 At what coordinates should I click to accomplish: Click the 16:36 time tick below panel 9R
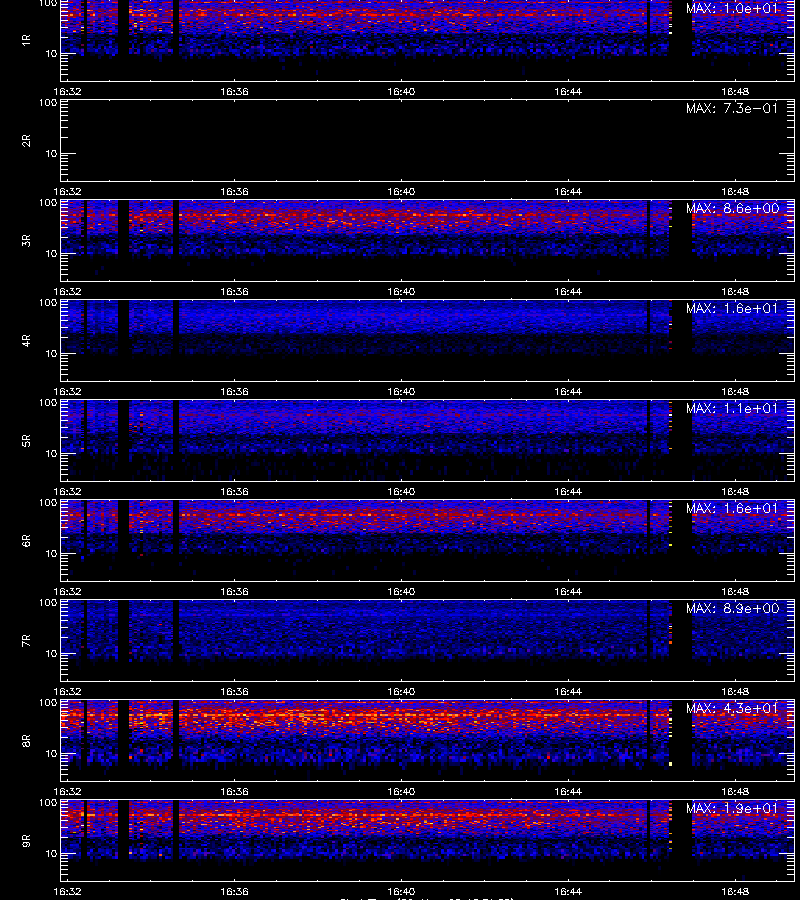point(234,891)
